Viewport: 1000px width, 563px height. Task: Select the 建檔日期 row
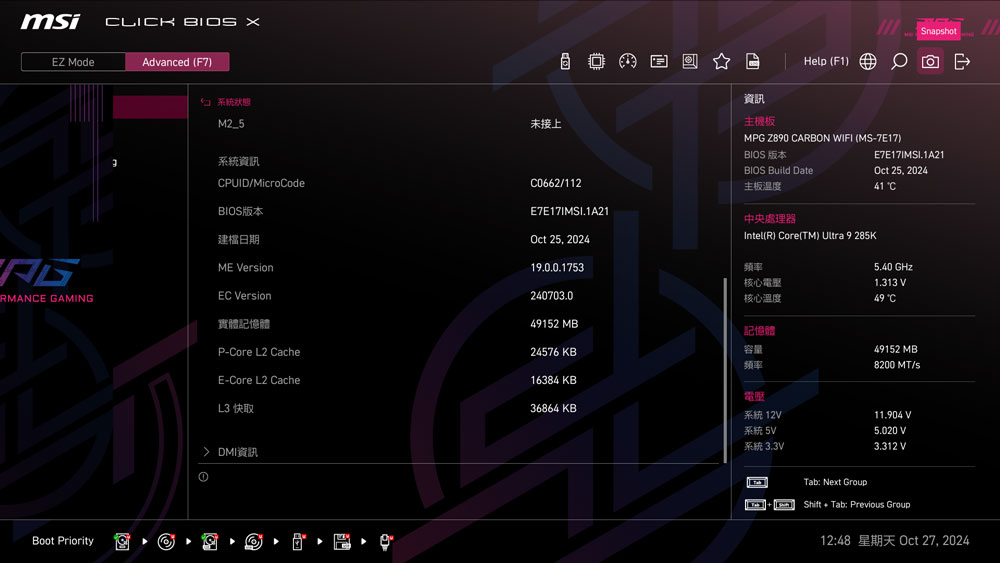[459, 239]
